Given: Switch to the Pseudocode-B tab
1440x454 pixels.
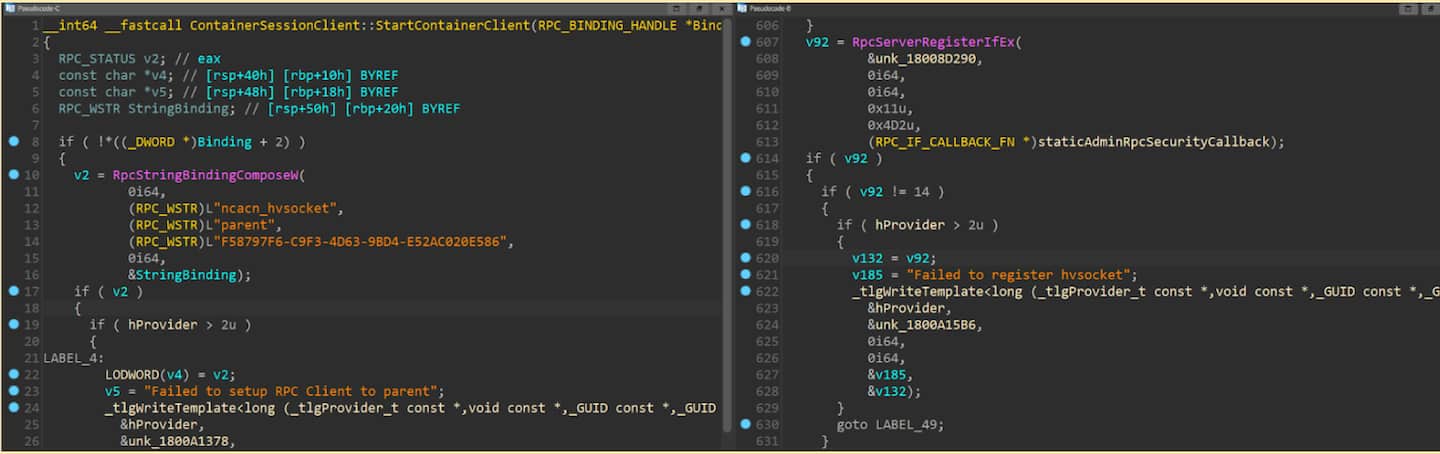Looking at the screenshot, I should click(770, 8).
